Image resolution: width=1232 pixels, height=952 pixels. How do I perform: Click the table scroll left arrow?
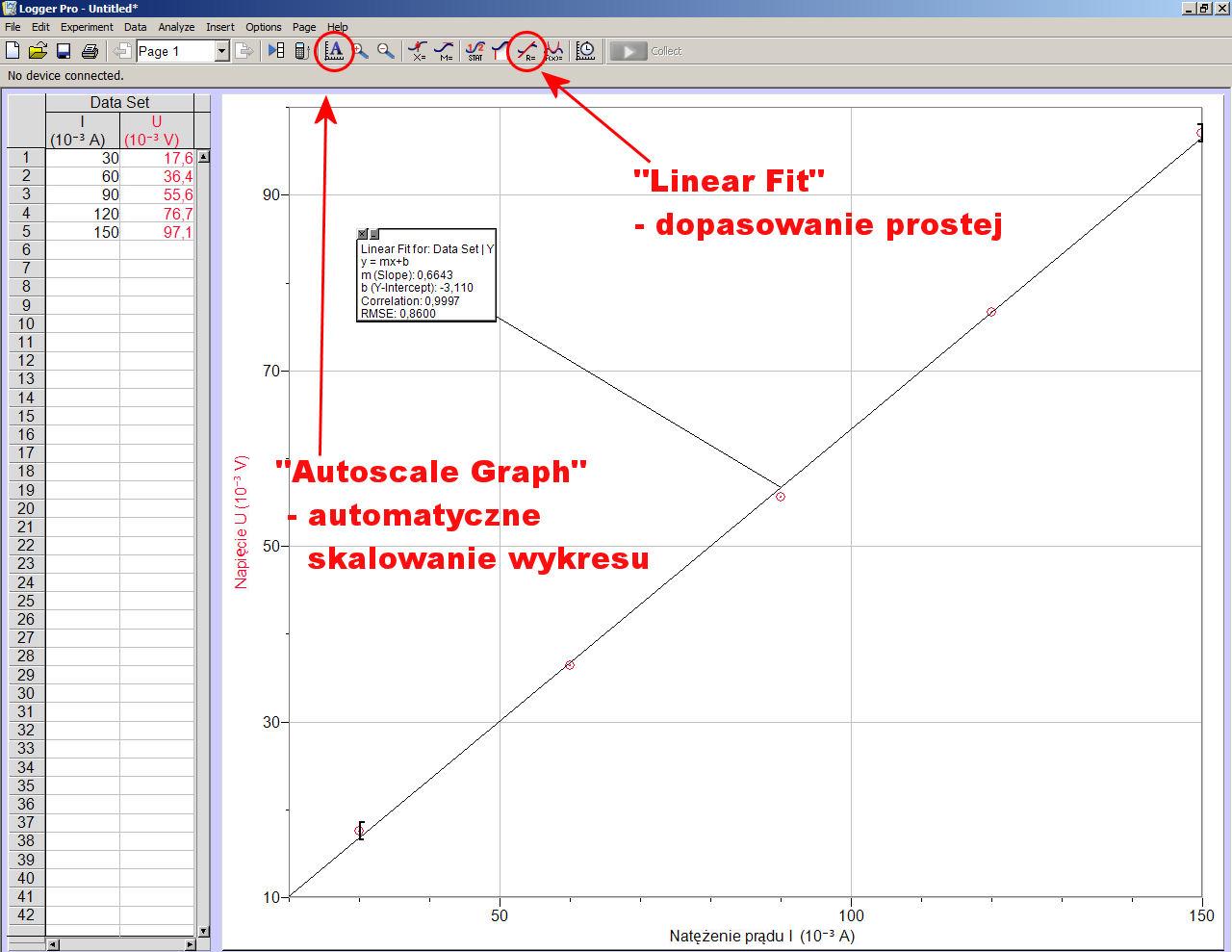(x=52, y=945)
